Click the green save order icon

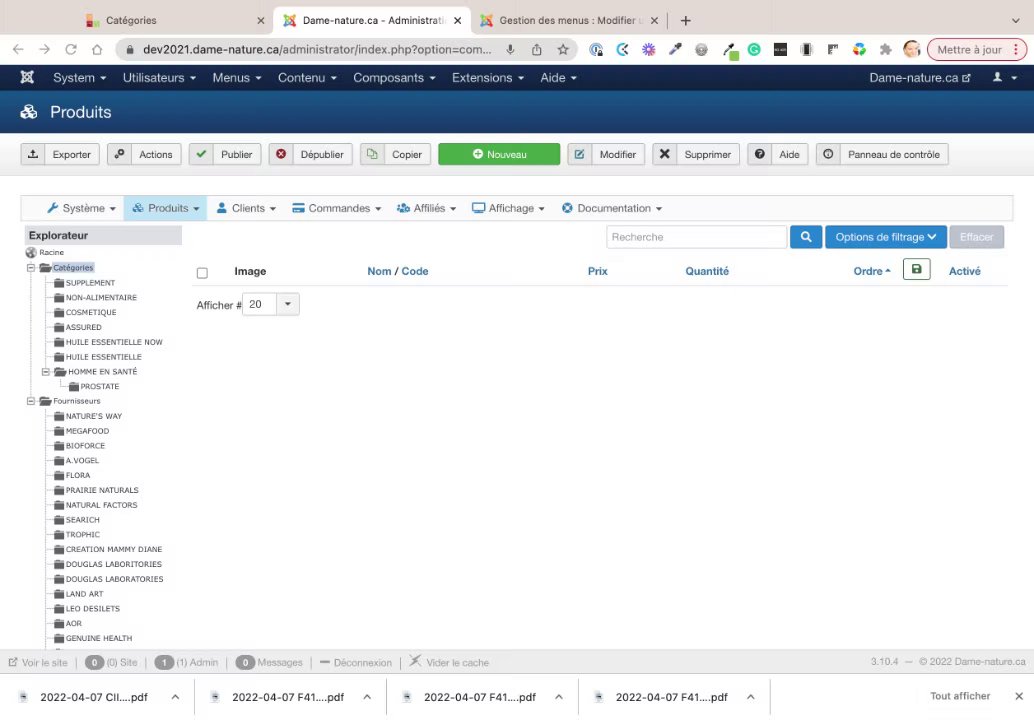(917, 269)
